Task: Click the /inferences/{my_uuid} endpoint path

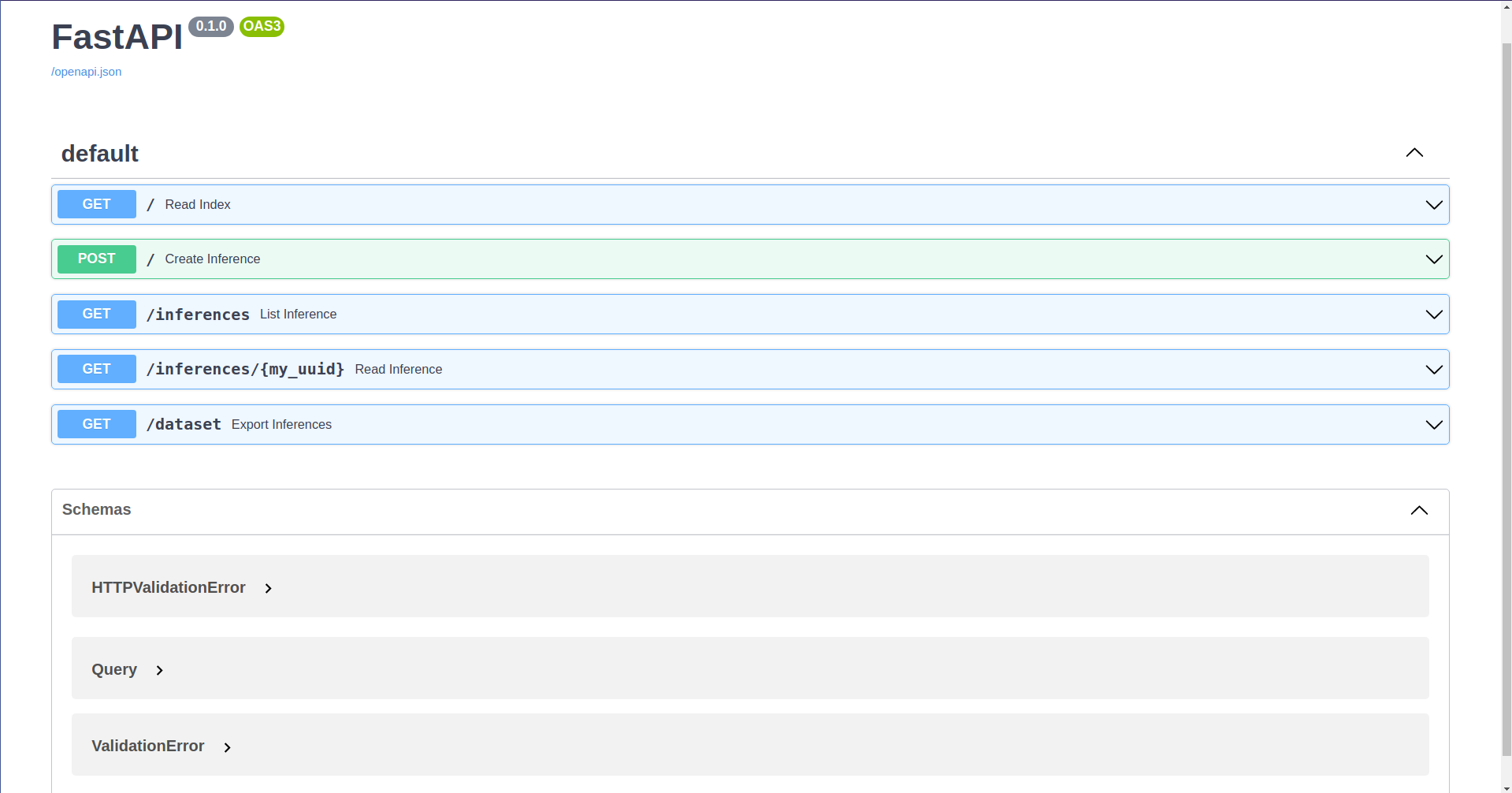Action: click(245, 370)
